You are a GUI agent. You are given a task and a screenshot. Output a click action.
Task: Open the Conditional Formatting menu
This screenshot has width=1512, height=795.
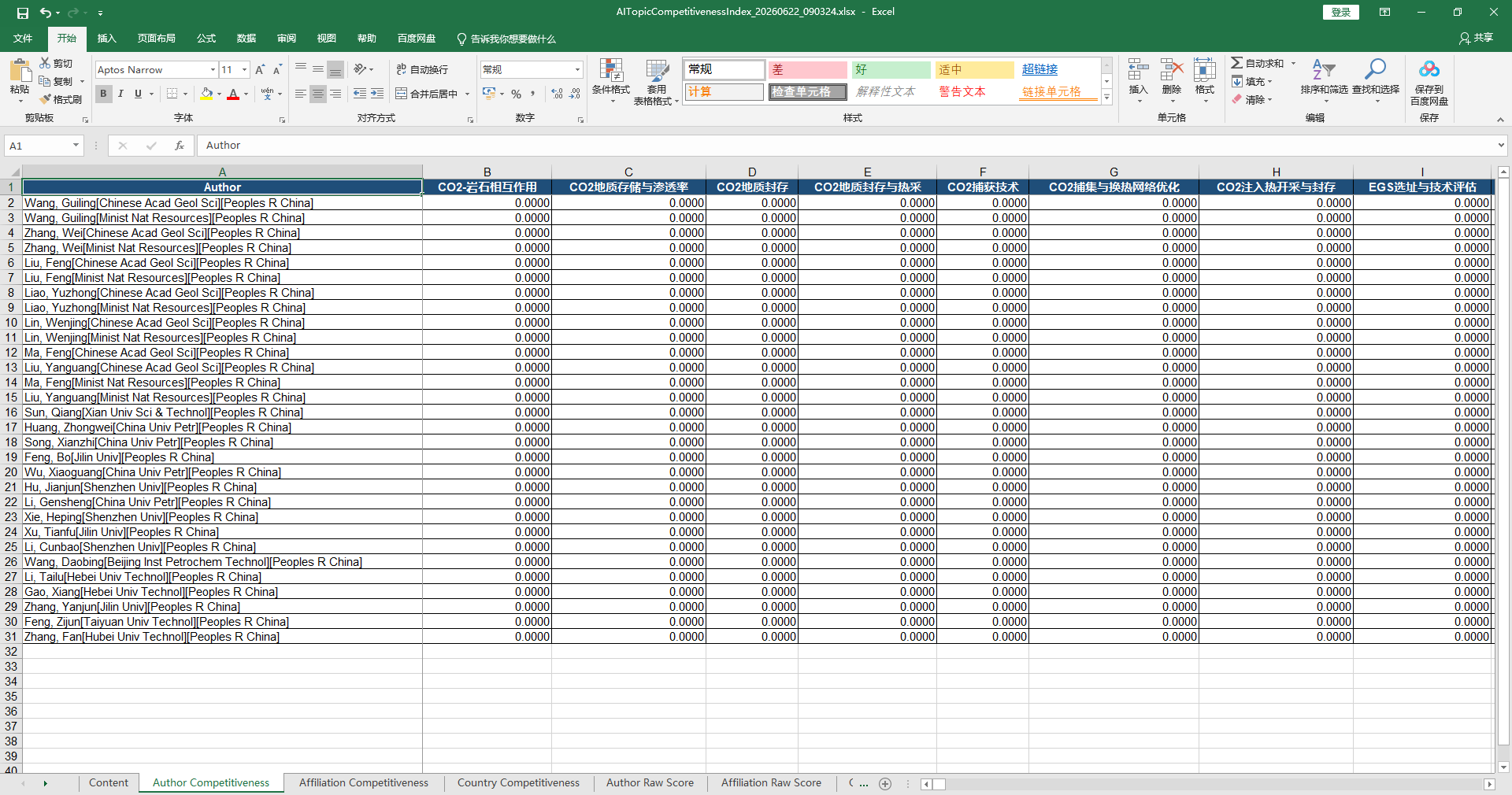(611, 81)
